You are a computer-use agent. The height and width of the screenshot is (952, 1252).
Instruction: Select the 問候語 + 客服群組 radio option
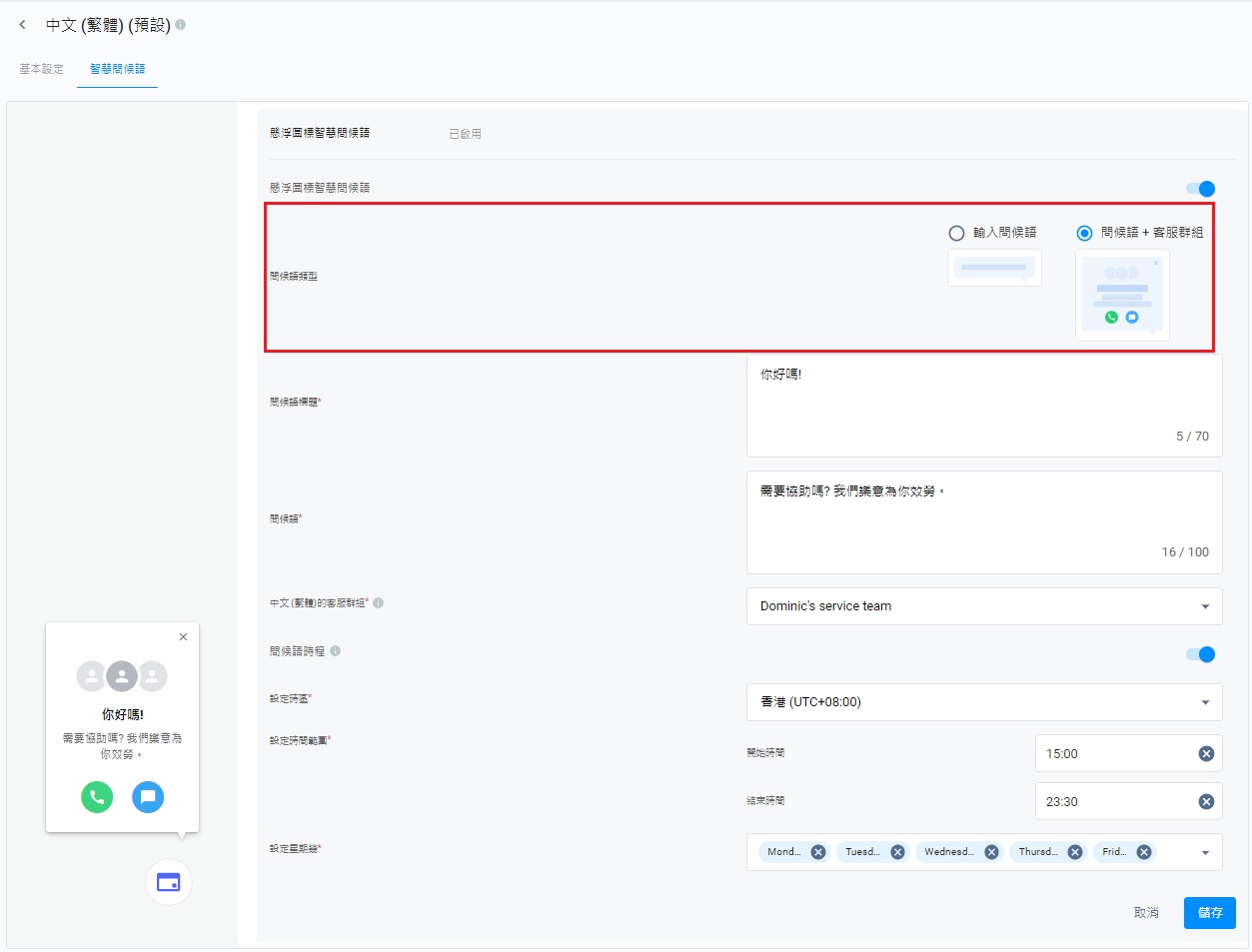[1084, 233]
